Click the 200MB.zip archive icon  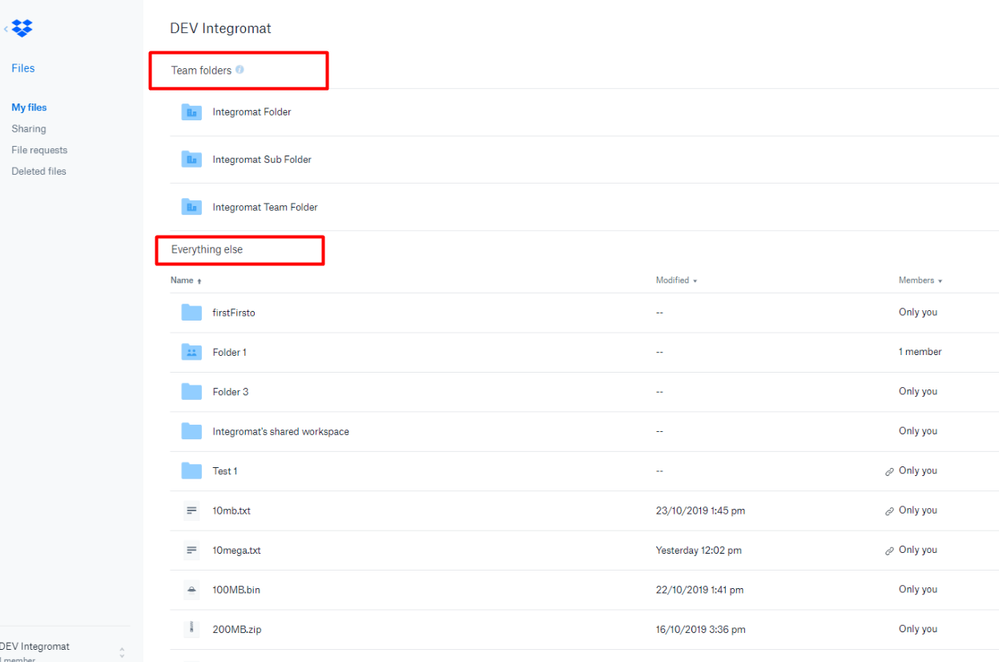192,629
